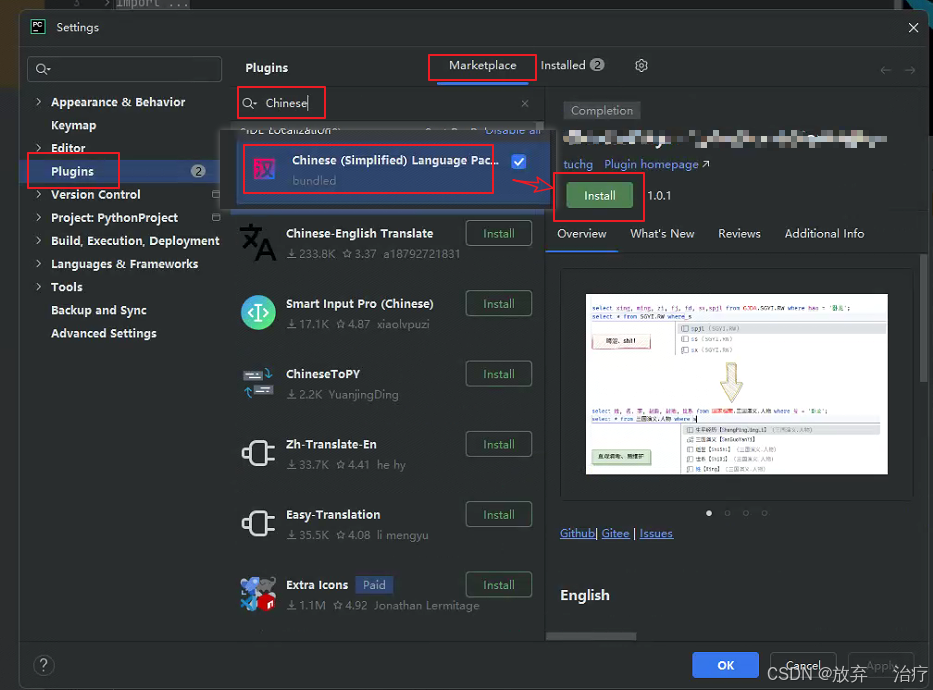Toggle the Chinese Language Pack enabled checkbox
The image size is (933, 690).
(x=519, y=162)
